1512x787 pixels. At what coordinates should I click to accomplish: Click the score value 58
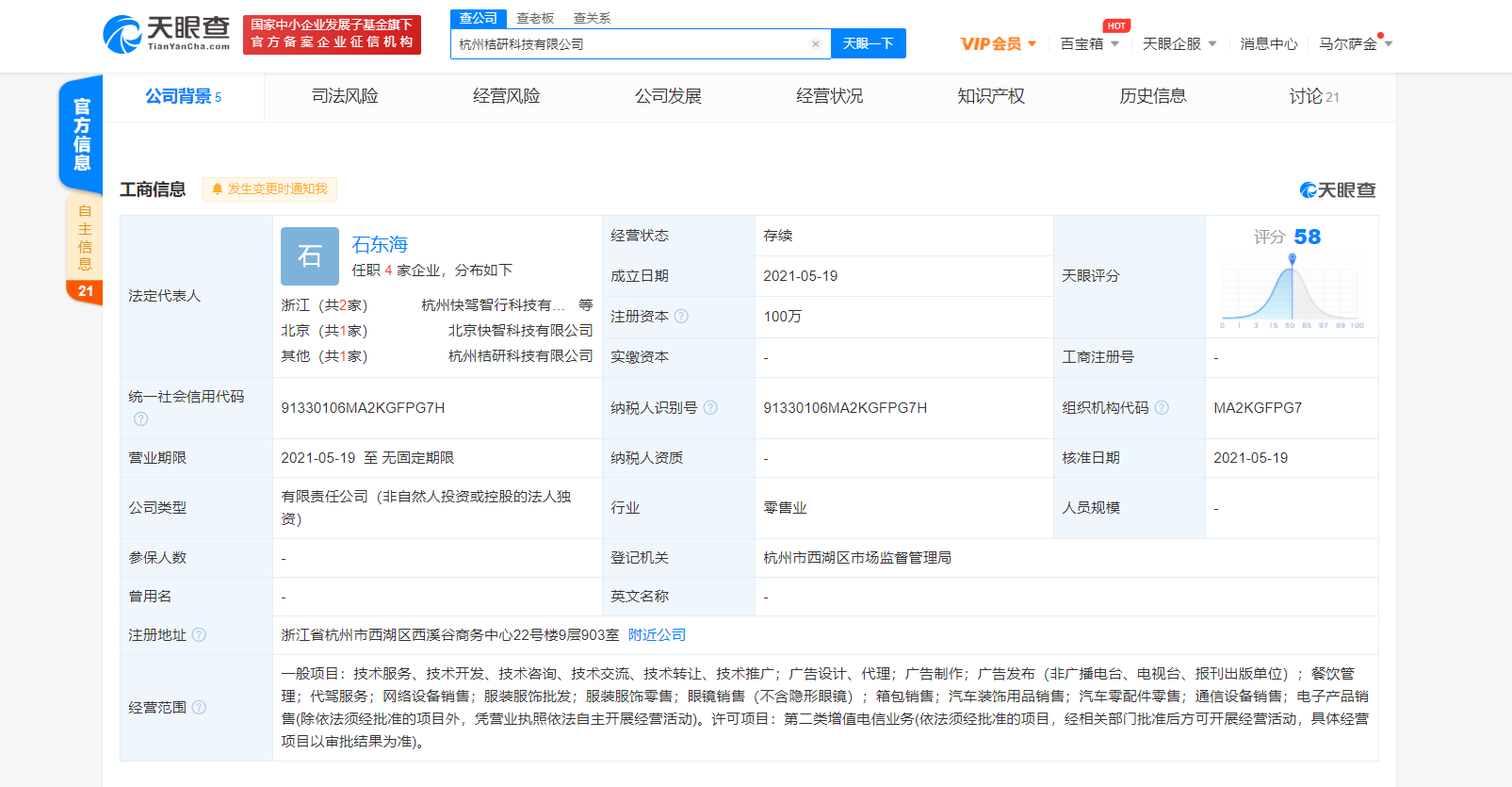(x=1308, y=237)
